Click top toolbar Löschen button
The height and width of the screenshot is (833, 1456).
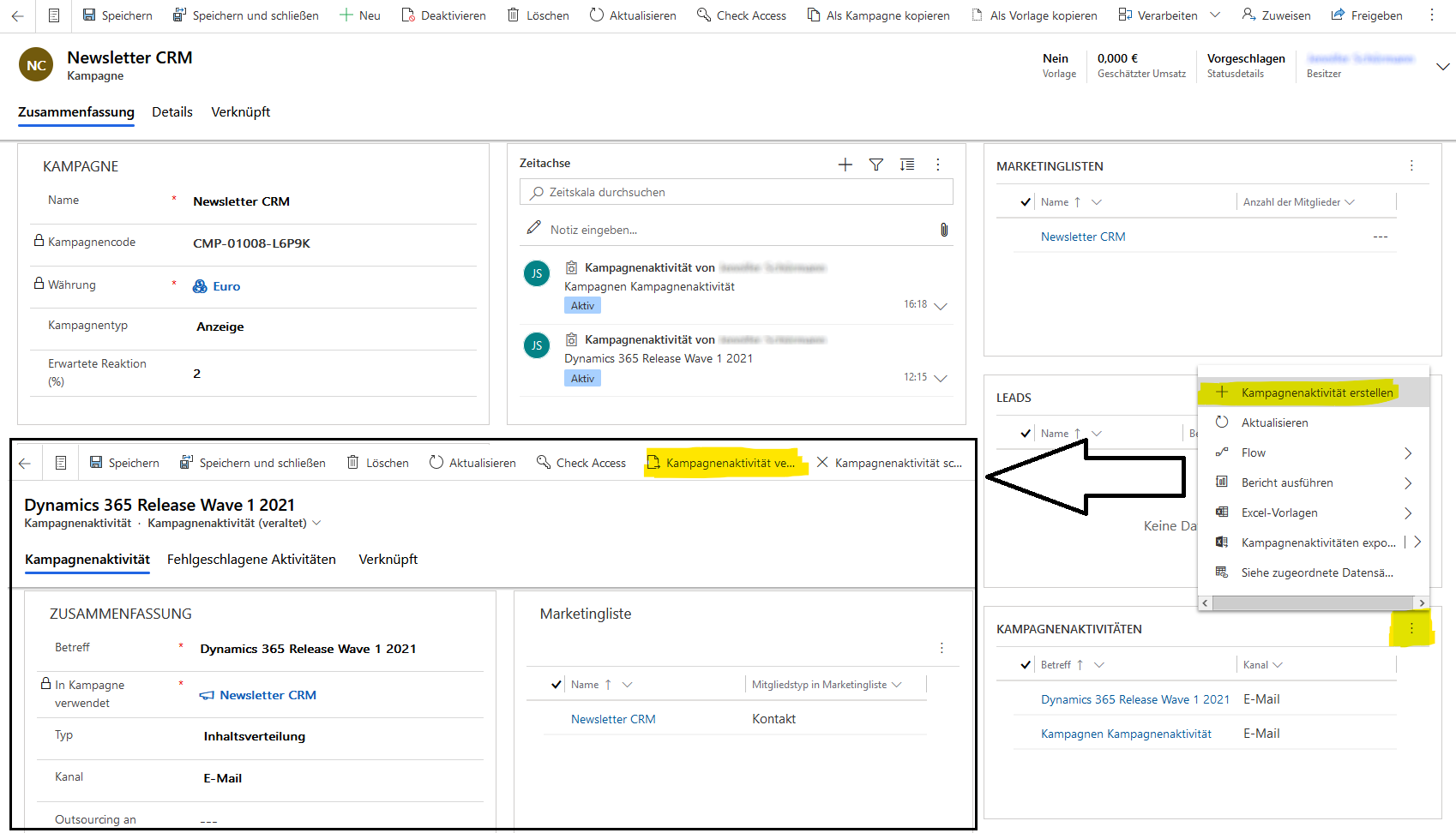pos(538,15)
